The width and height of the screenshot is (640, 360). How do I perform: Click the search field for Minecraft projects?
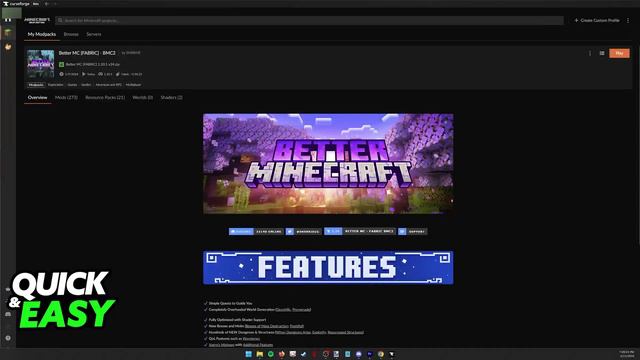click(309, 20)
